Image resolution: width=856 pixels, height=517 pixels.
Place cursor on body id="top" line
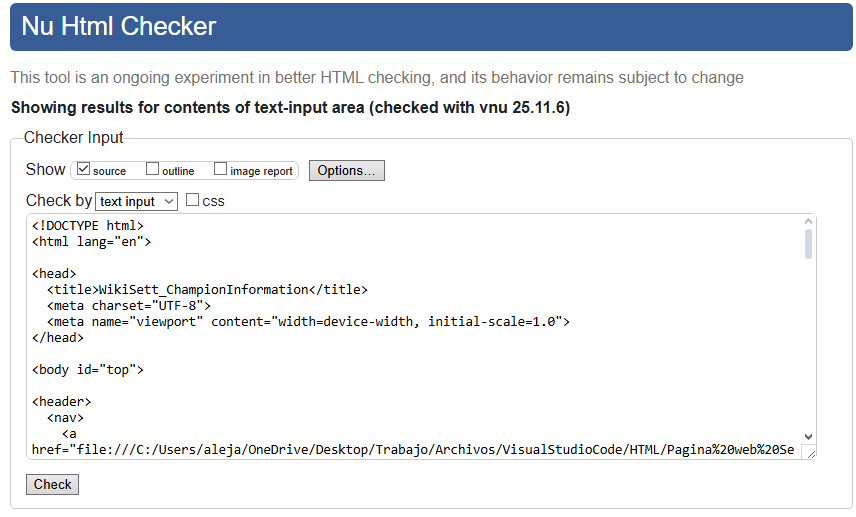click(88, 370)
